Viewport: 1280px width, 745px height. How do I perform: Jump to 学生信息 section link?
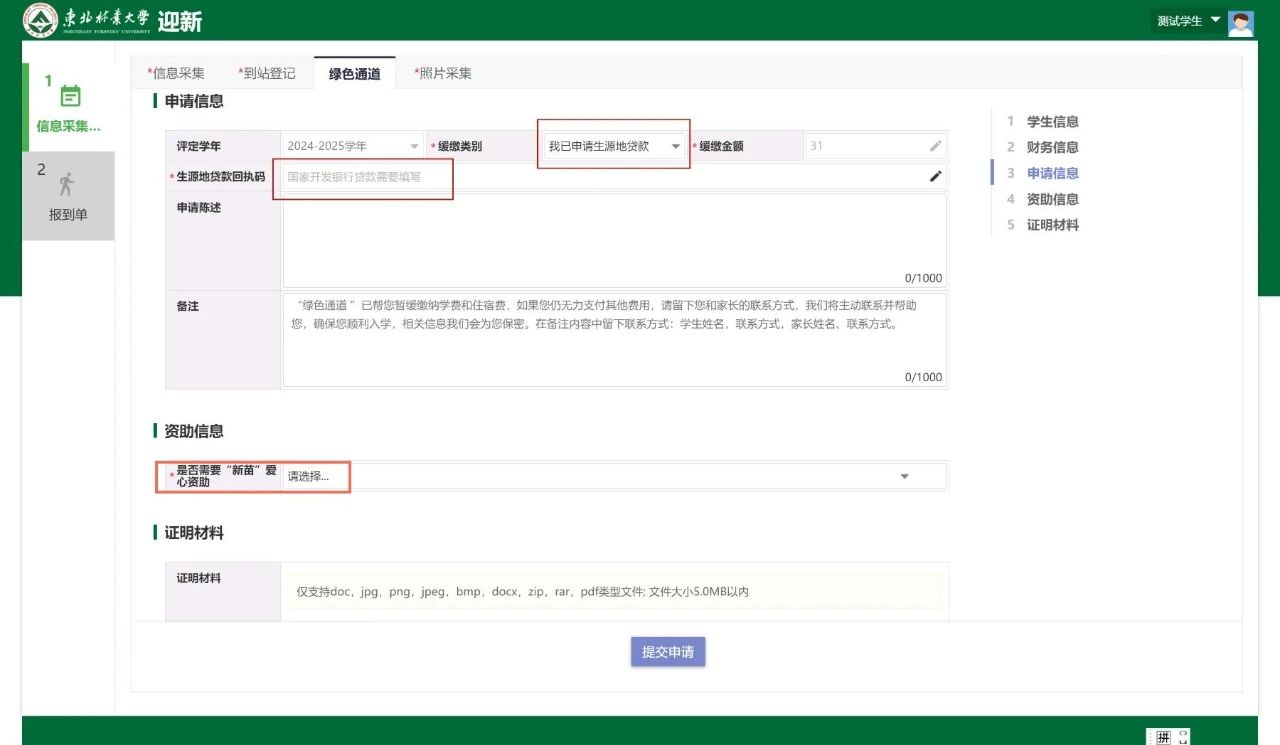(1052, 122)
